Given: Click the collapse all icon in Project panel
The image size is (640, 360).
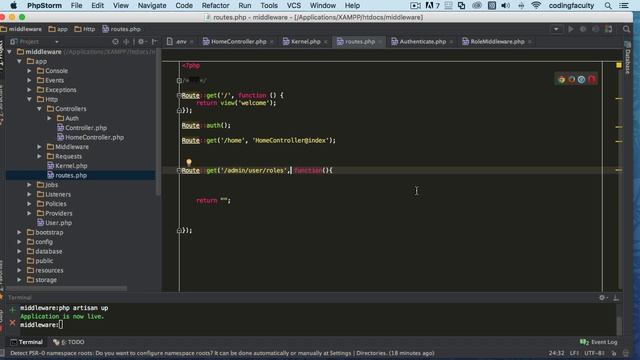Looking at the screenshot, I should coord(126,42).
